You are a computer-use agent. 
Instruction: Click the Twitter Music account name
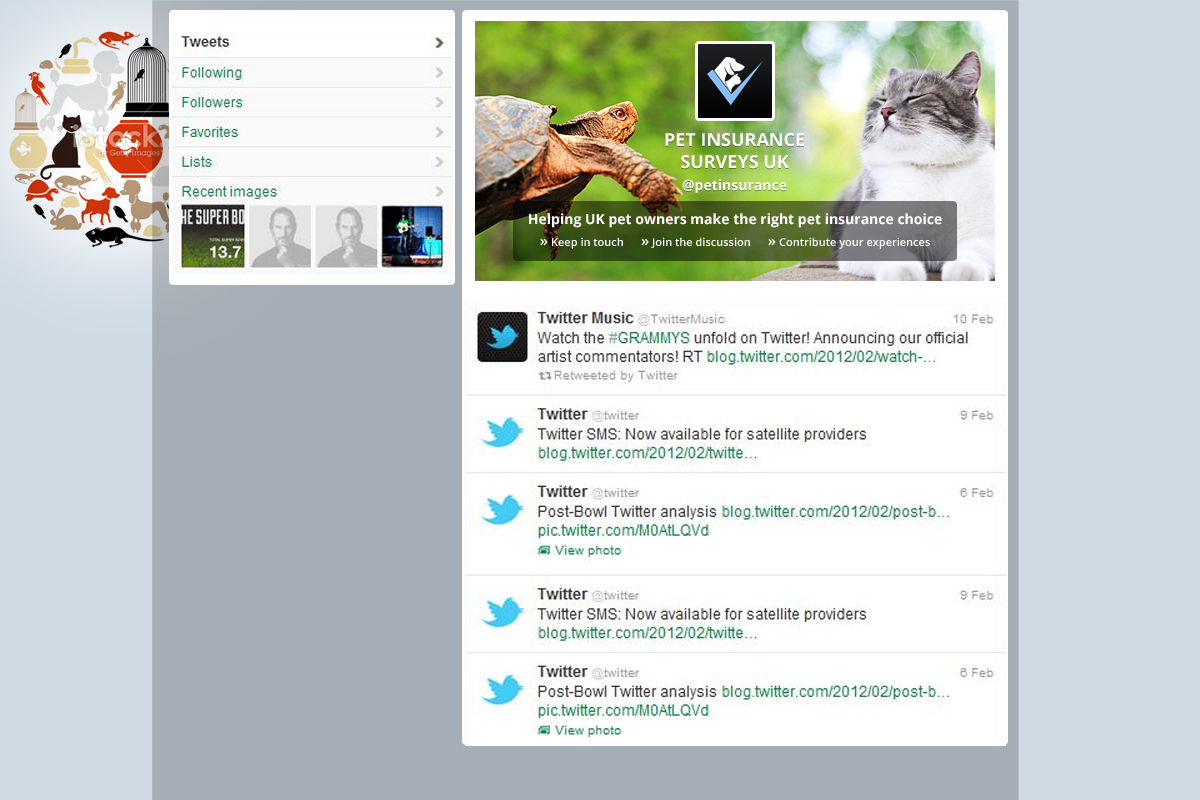click(585, 318)
